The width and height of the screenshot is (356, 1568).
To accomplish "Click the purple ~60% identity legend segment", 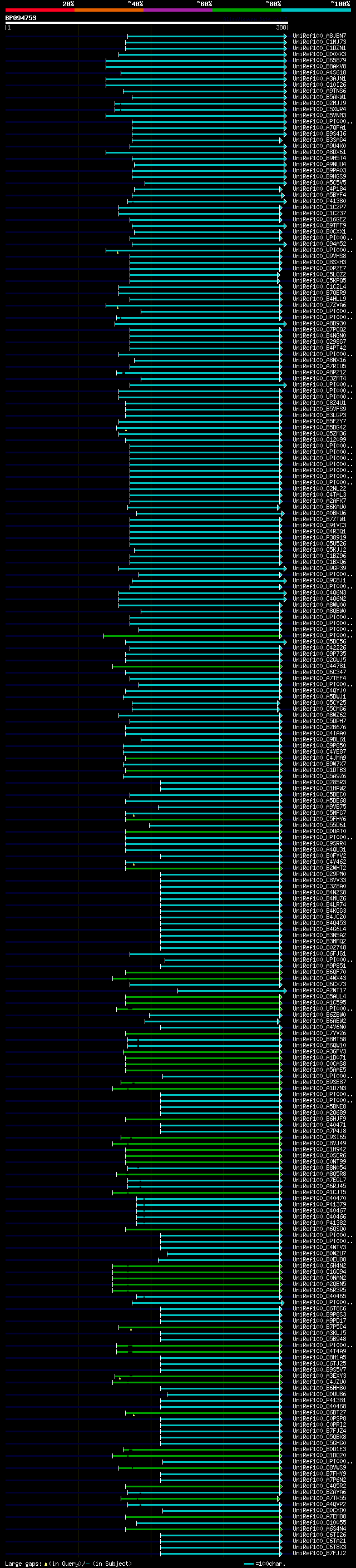I will pyautogui.click(x=177, y=10).
